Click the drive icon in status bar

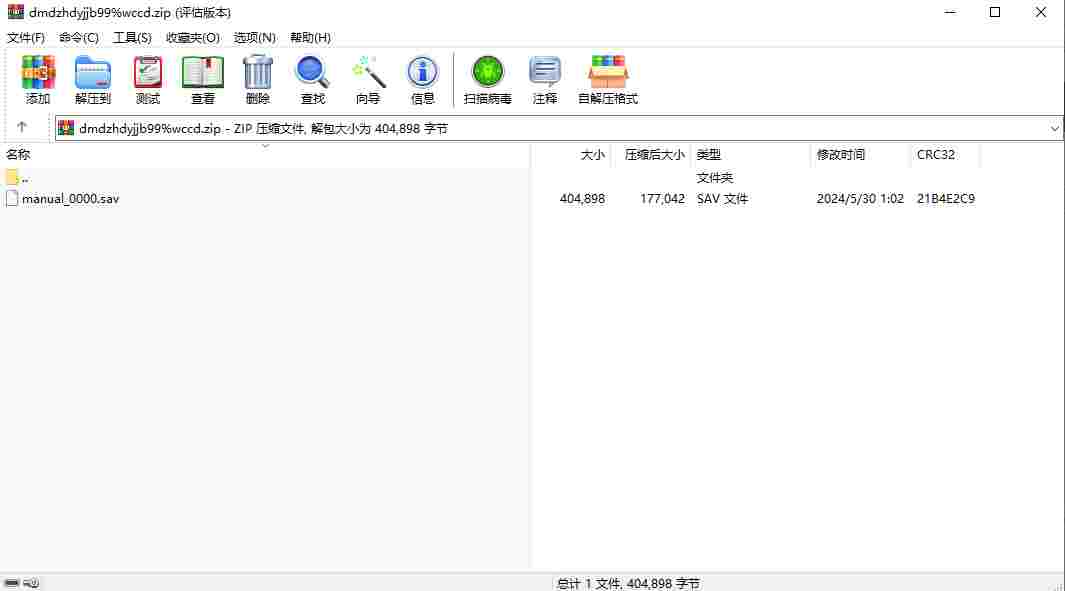pyautogui.click(x=12, y=583)
